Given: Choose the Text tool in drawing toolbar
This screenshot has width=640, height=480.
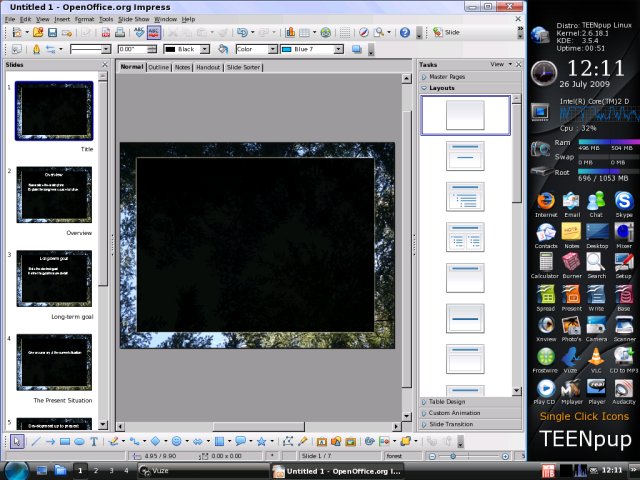Looking at the screenshot, I should [94, 441].
